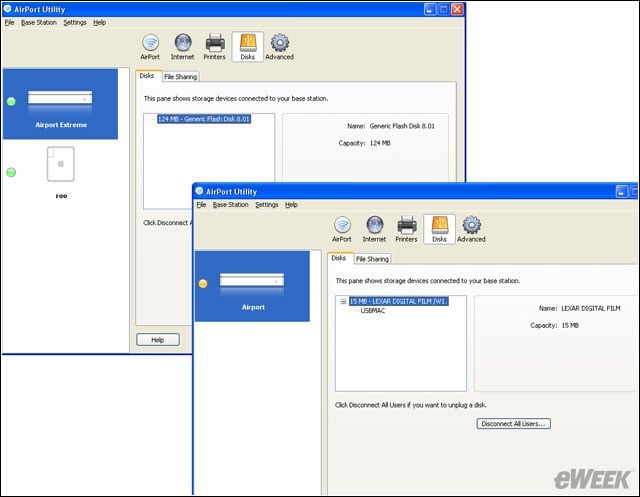640x497 pixels.
Task: Click the Help button in back window
Action: 158,340
